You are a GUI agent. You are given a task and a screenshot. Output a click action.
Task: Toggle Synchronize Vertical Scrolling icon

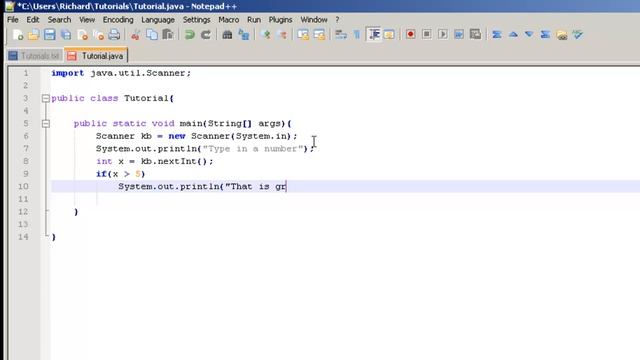click(x=303, y=35)
